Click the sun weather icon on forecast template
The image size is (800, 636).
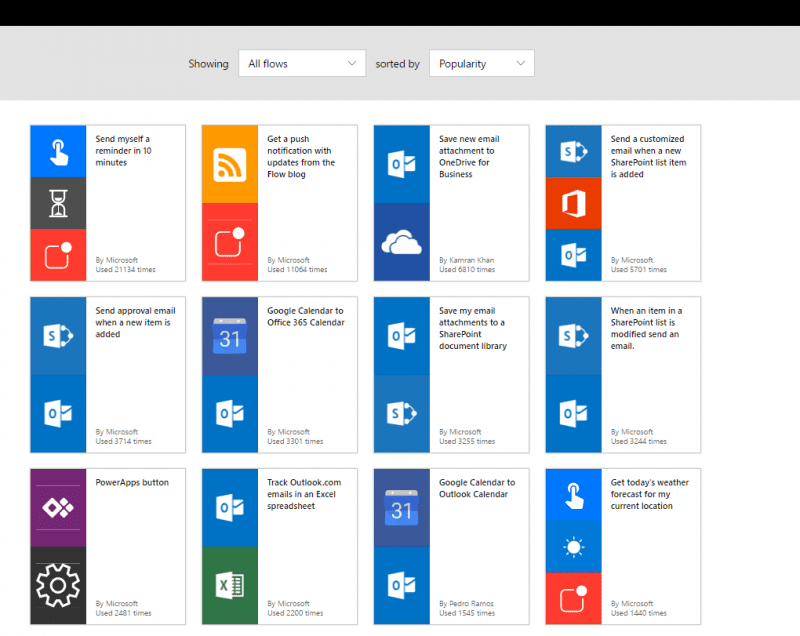[573, 546]
